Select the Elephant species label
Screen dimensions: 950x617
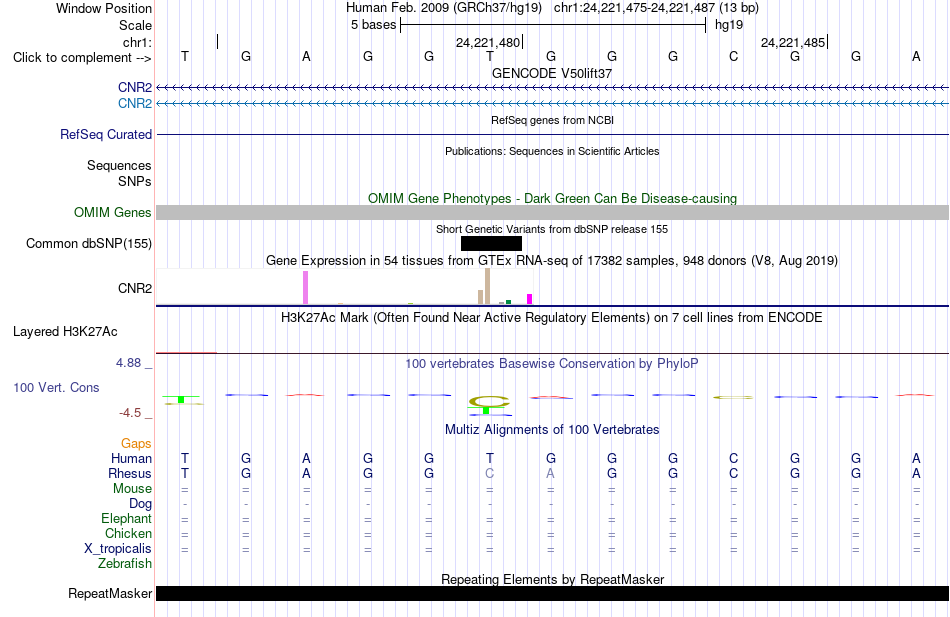click(x=127, y=519)
